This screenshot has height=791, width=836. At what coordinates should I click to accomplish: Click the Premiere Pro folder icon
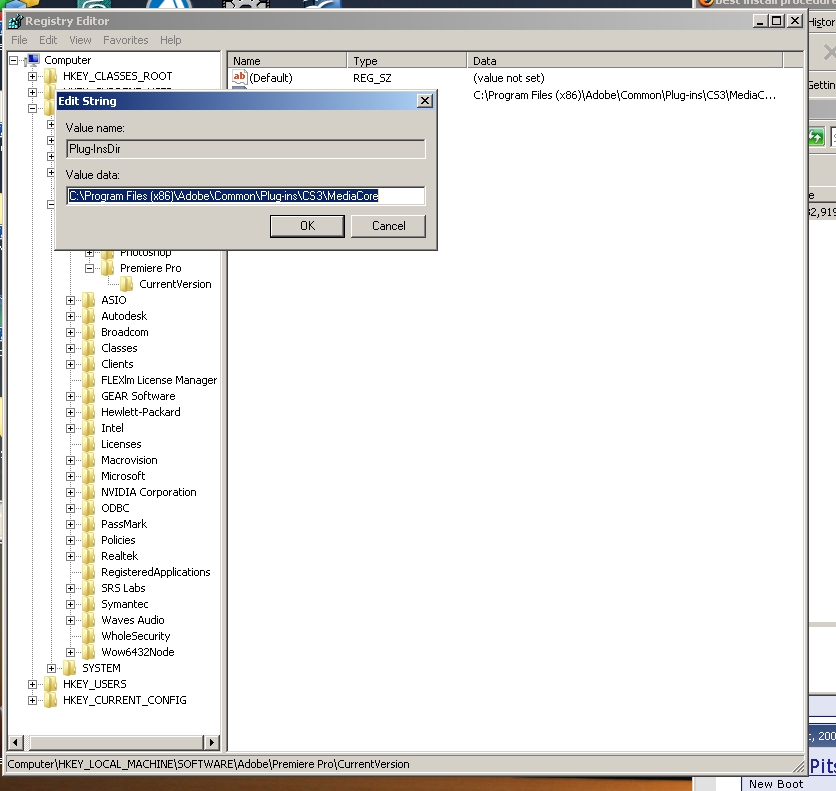pos(108,268)
